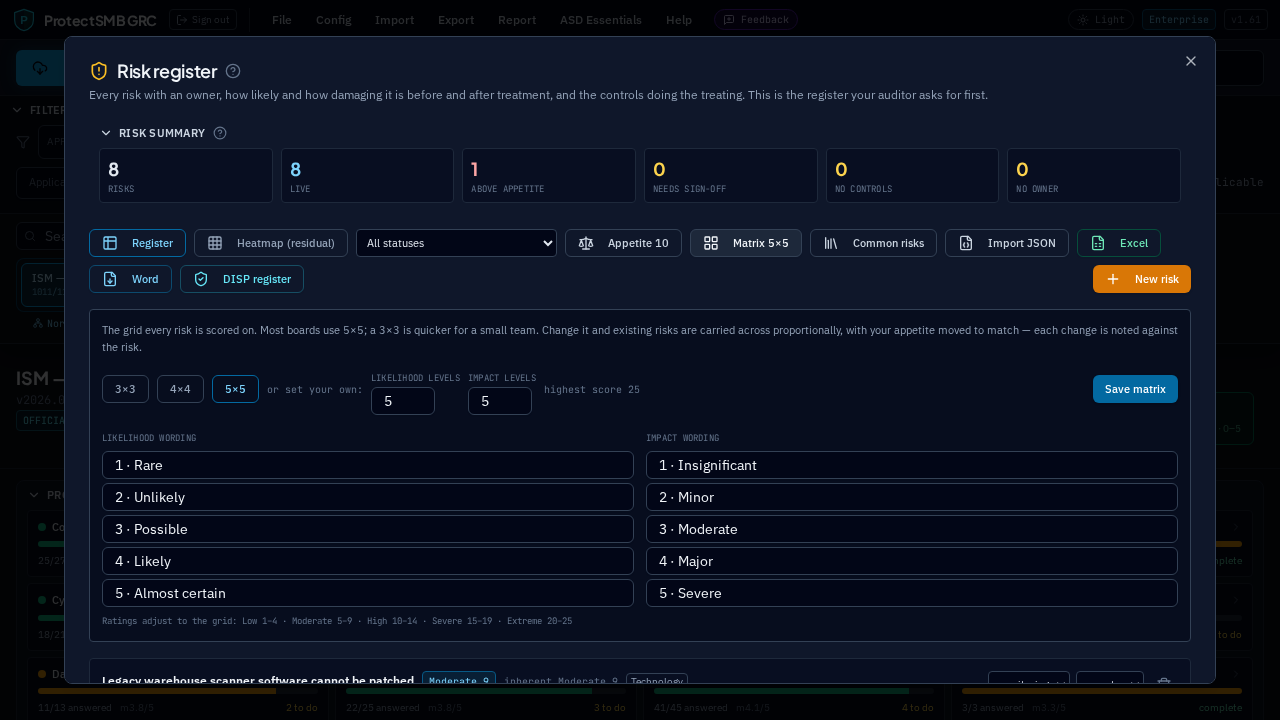
Task: Select the 4×4 matrix preset
Action: tap(180, 389)
